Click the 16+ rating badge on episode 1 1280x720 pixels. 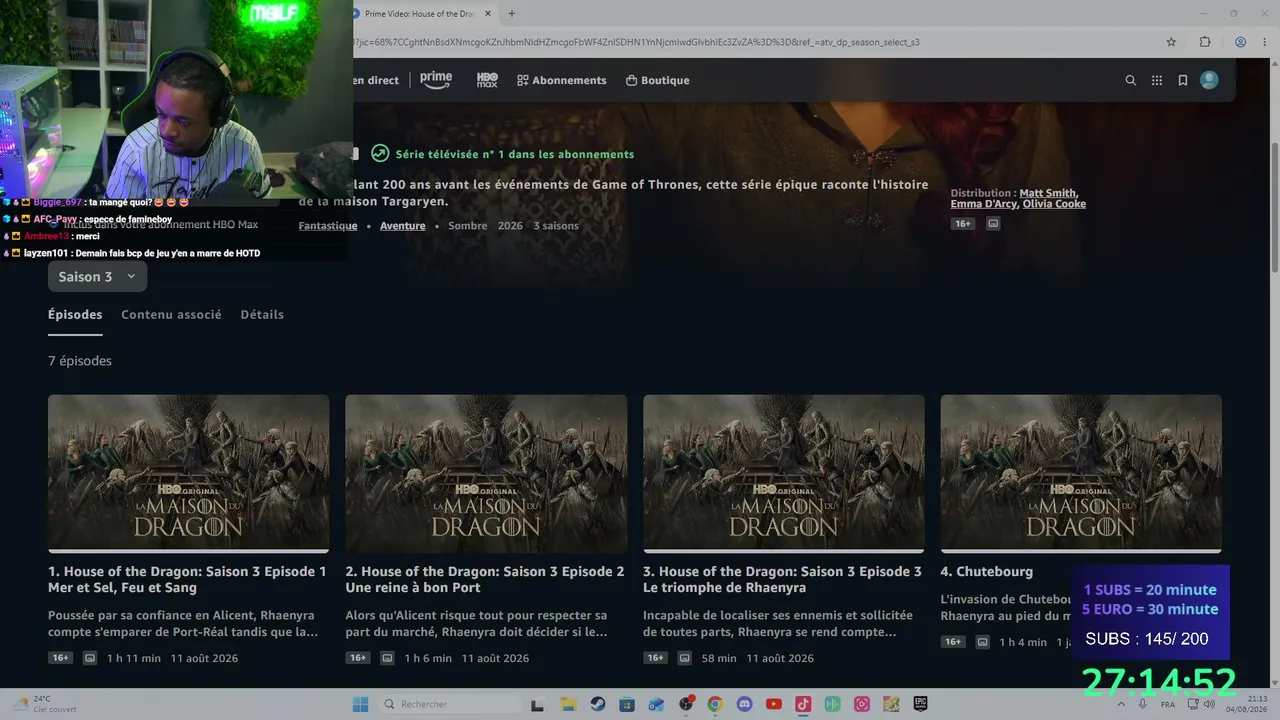point(60,658)
